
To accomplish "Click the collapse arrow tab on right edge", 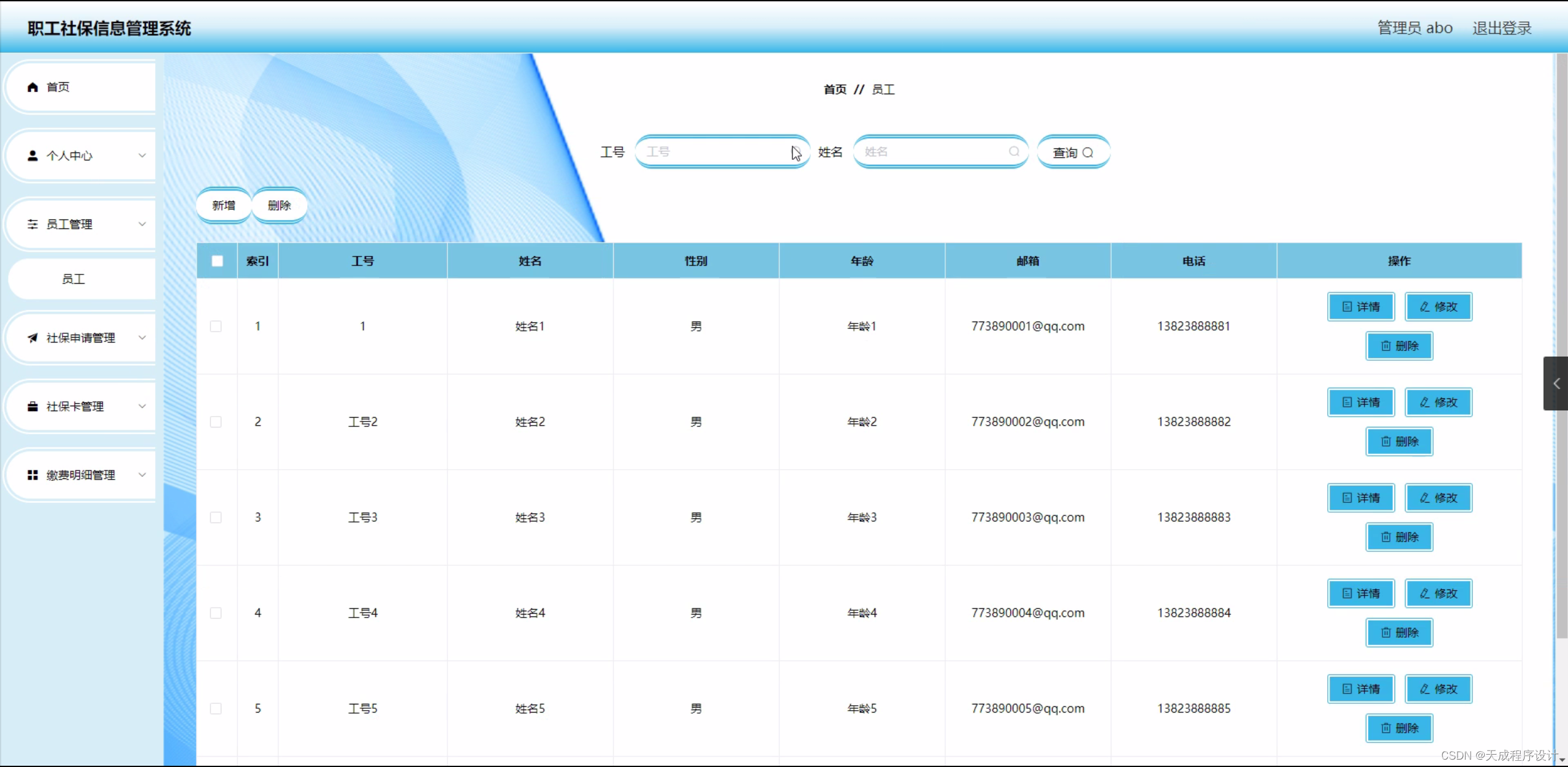I will [1556, 383].
